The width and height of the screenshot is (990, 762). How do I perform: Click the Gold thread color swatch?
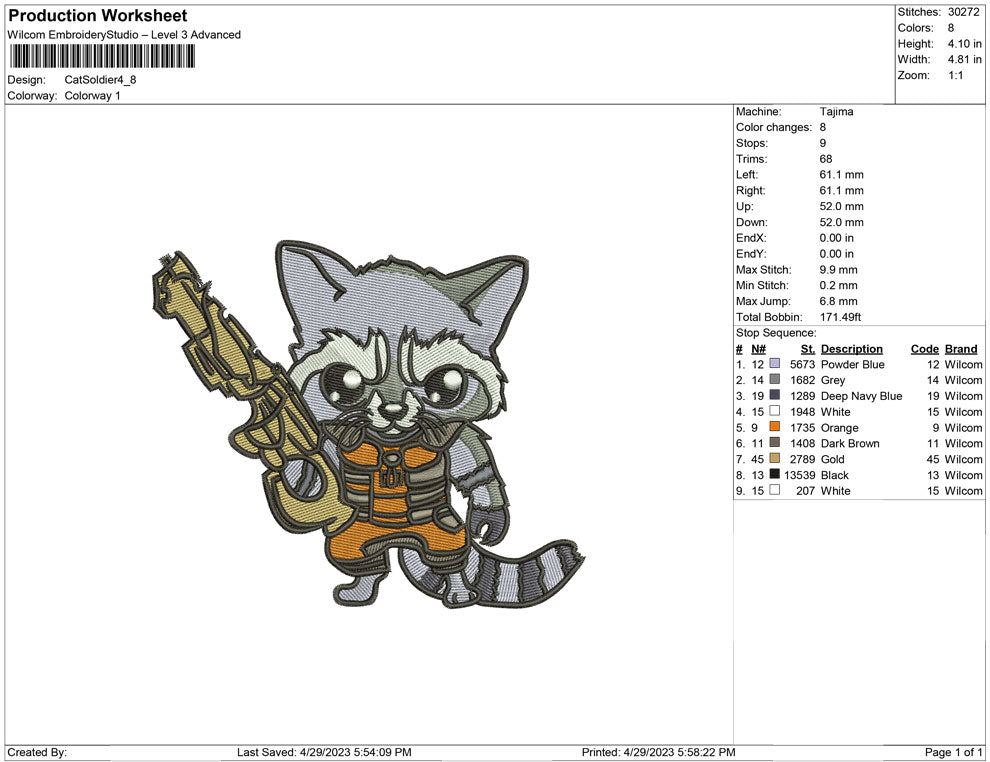[775, 458]
